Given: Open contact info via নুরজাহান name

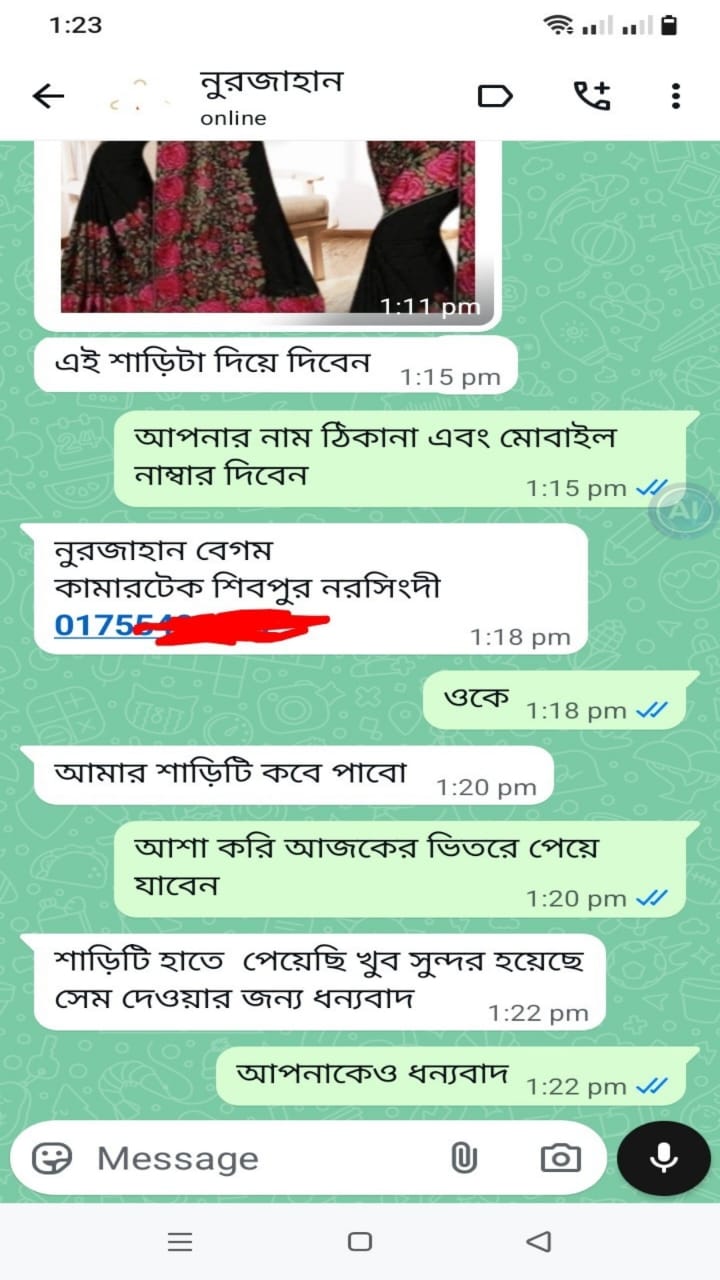Looking at the screenshot, I should click(270, 81).
